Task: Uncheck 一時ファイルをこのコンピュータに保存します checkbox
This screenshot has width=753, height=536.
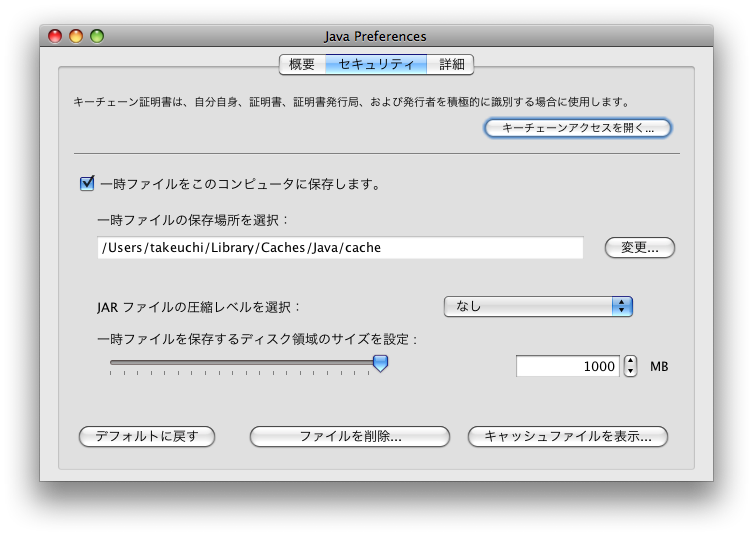Action: pos(87,184)
